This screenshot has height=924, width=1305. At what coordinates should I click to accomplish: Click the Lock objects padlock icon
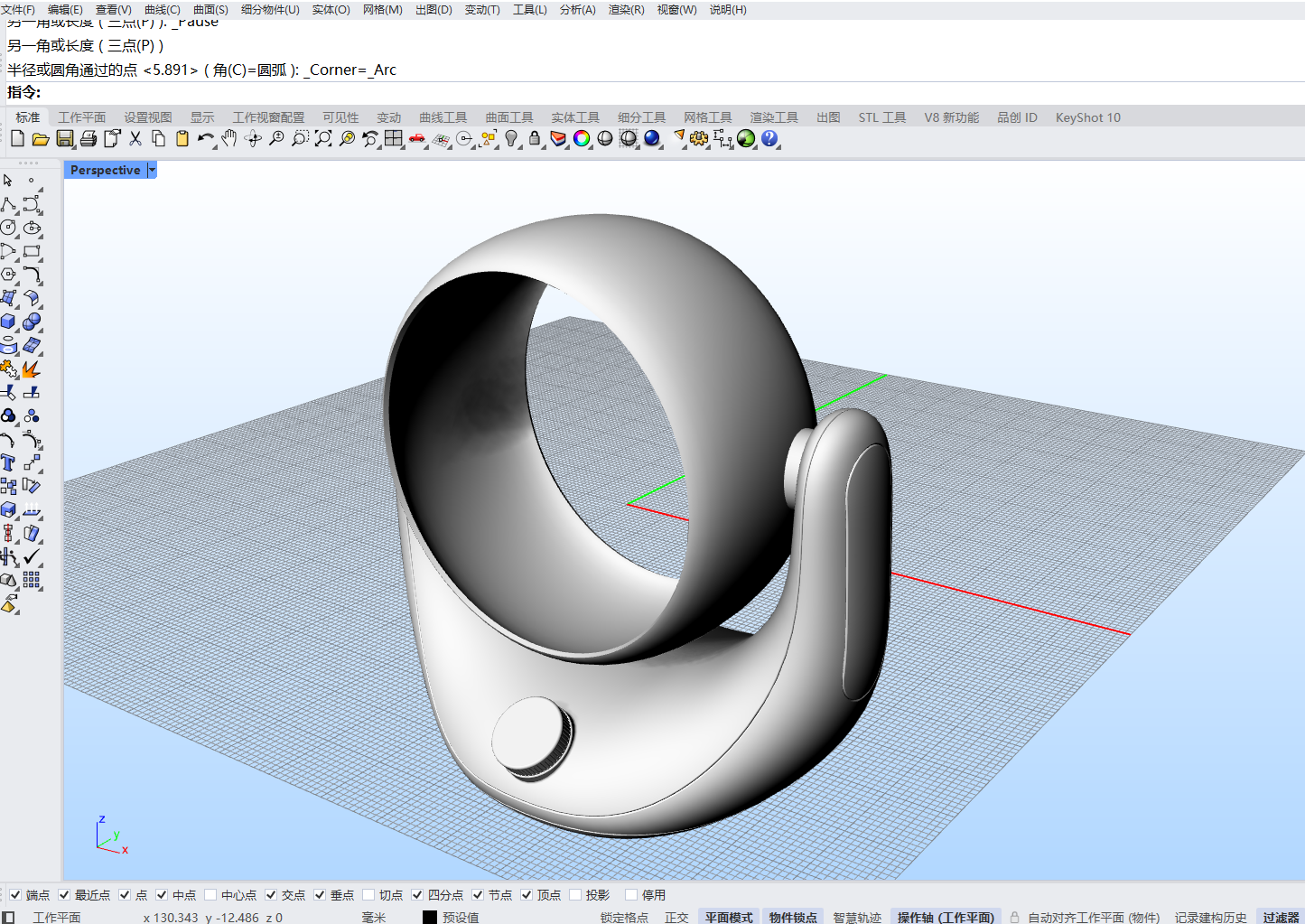pyautogui.click(x=535, y=138)
